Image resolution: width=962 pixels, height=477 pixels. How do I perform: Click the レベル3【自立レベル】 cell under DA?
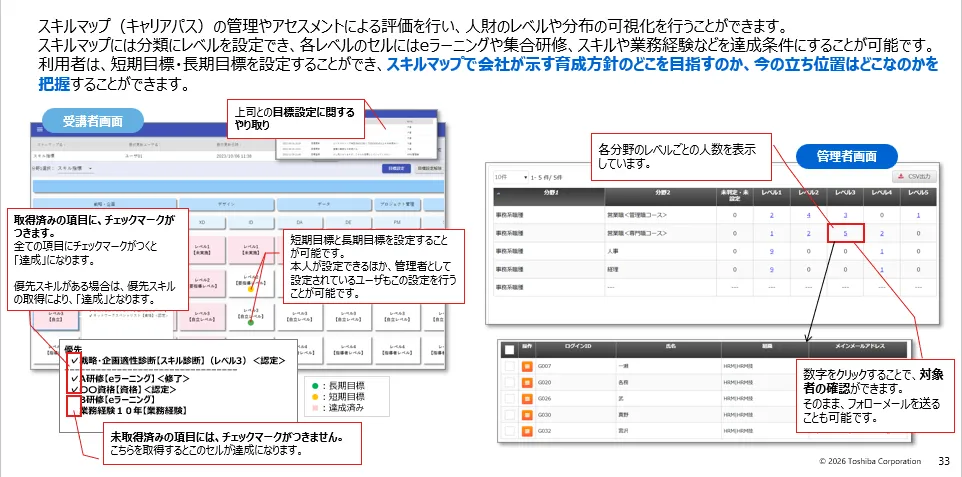point(299,317)
